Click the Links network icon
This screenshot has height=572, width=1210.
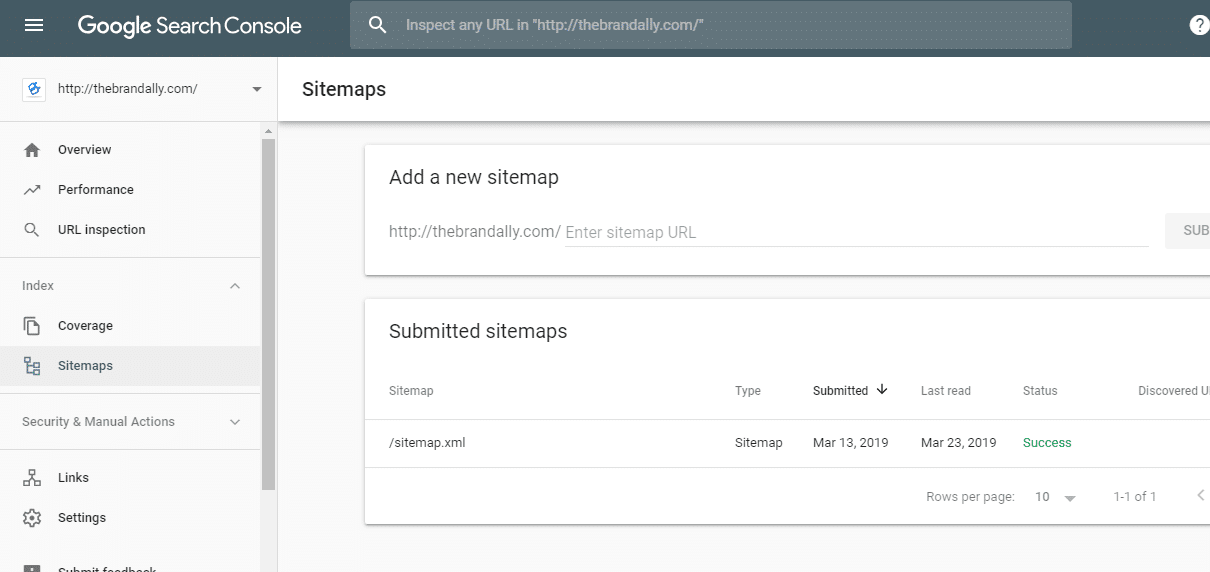point(32,478)
